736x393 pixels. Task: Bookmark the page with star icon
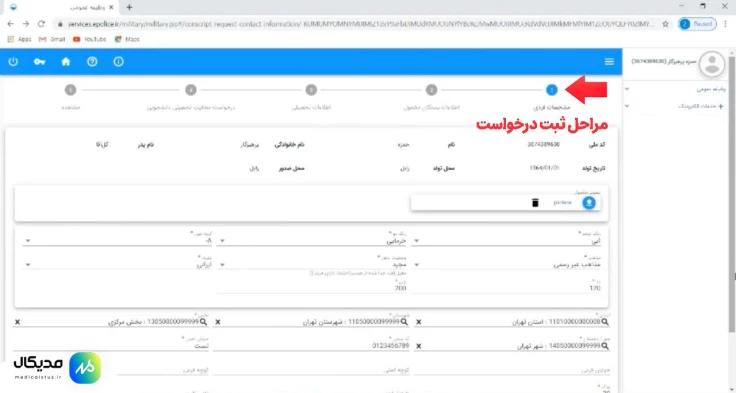665,24
